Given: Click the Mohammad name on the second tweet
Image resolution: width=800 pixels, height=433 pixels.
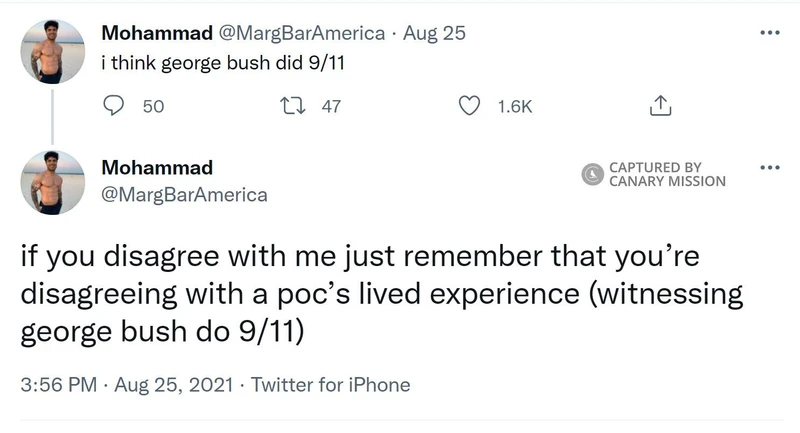Looking at the screenshot, I should (x=157, y=168).
